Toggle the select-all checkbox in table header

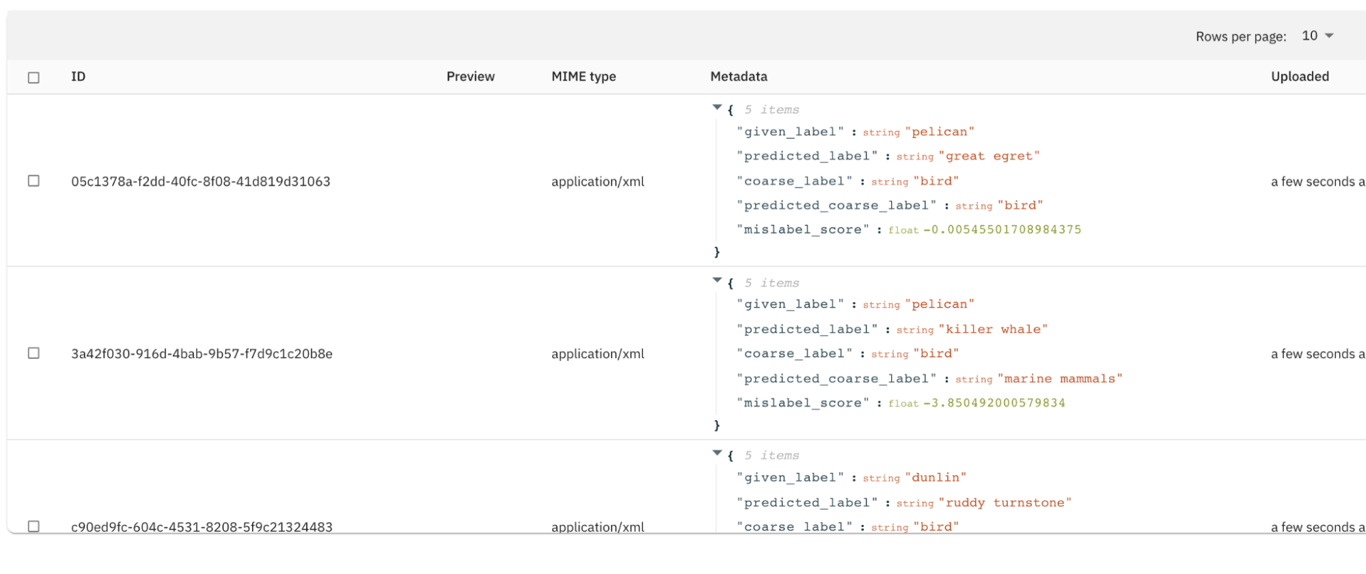(34, 77)
